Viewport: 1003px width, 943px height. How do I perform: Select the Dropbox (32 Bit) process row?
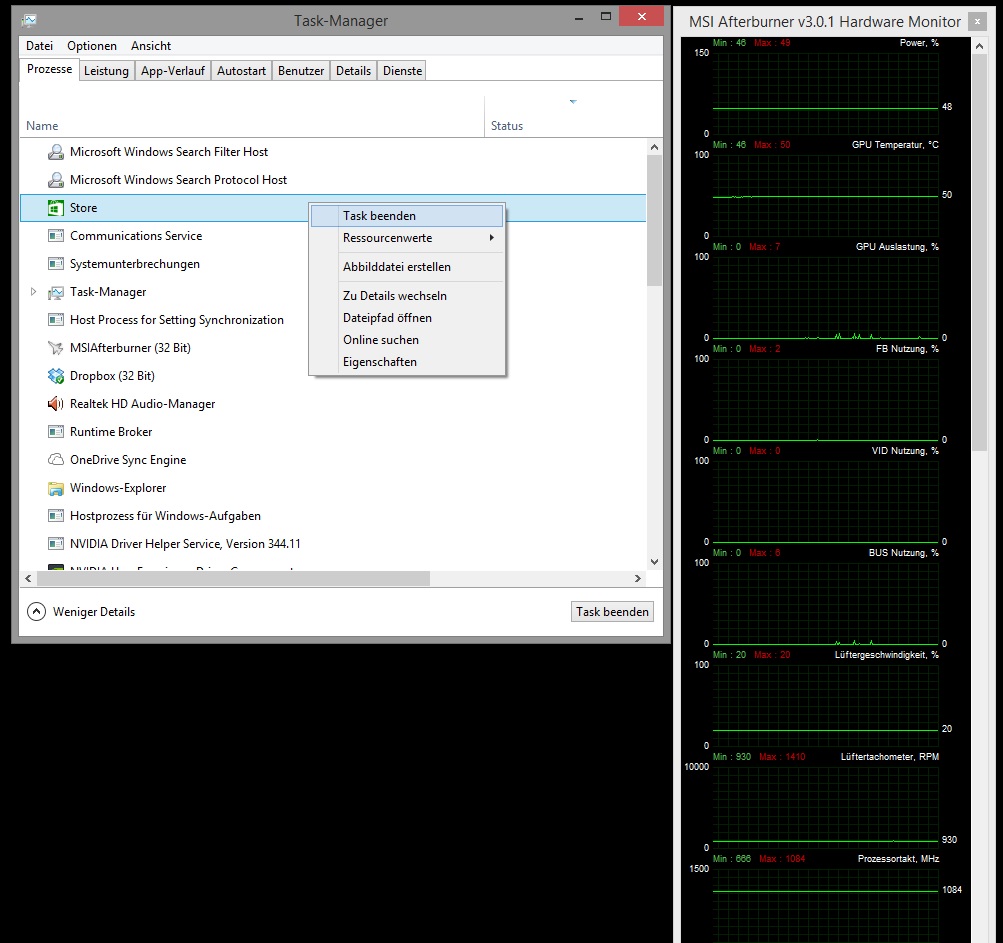click(333, 376)
